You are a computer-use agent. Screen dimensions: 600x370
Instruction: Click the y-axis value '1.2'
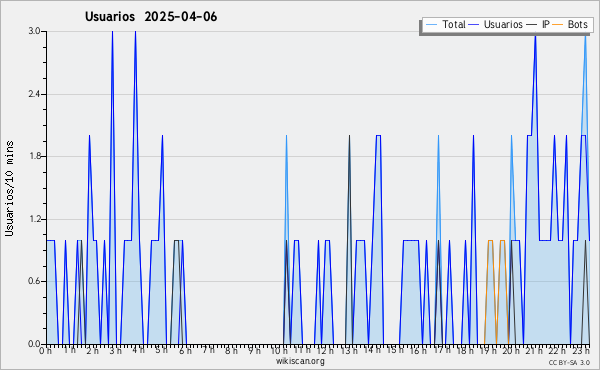(34, 219)
